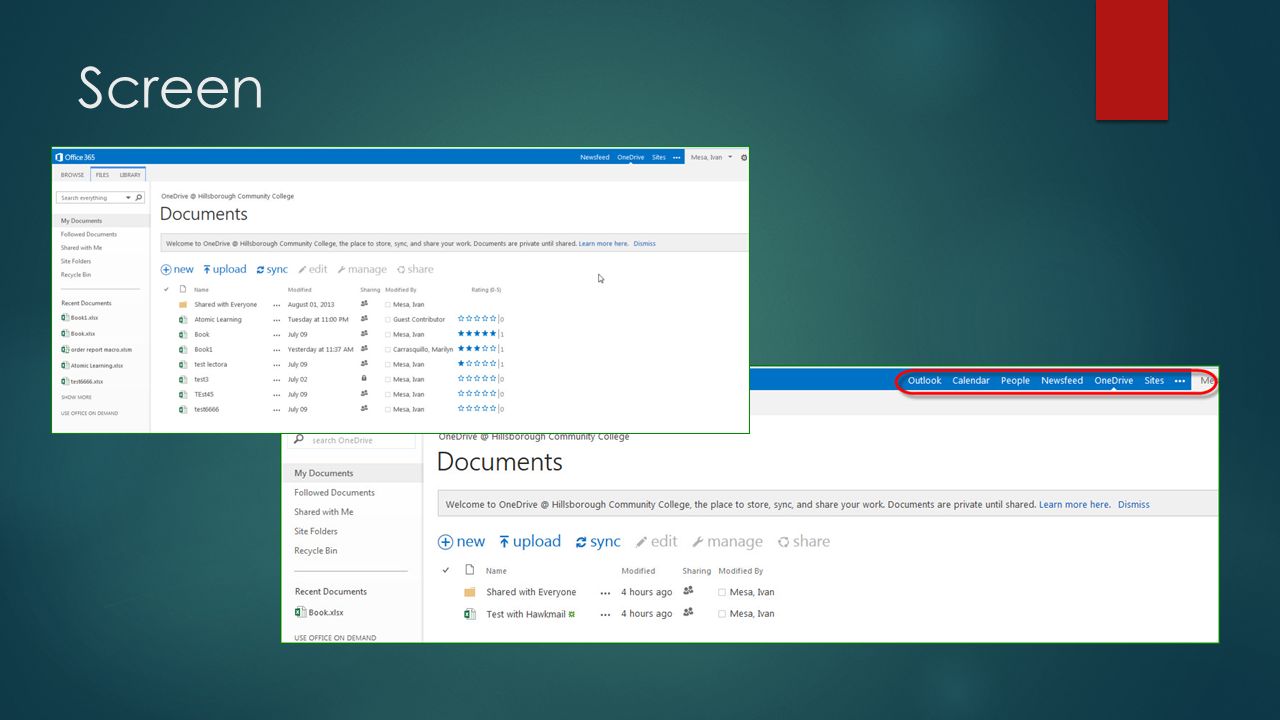
Task: Click sharing icon in August 01, 2013 row
Action: click(364, 304)
